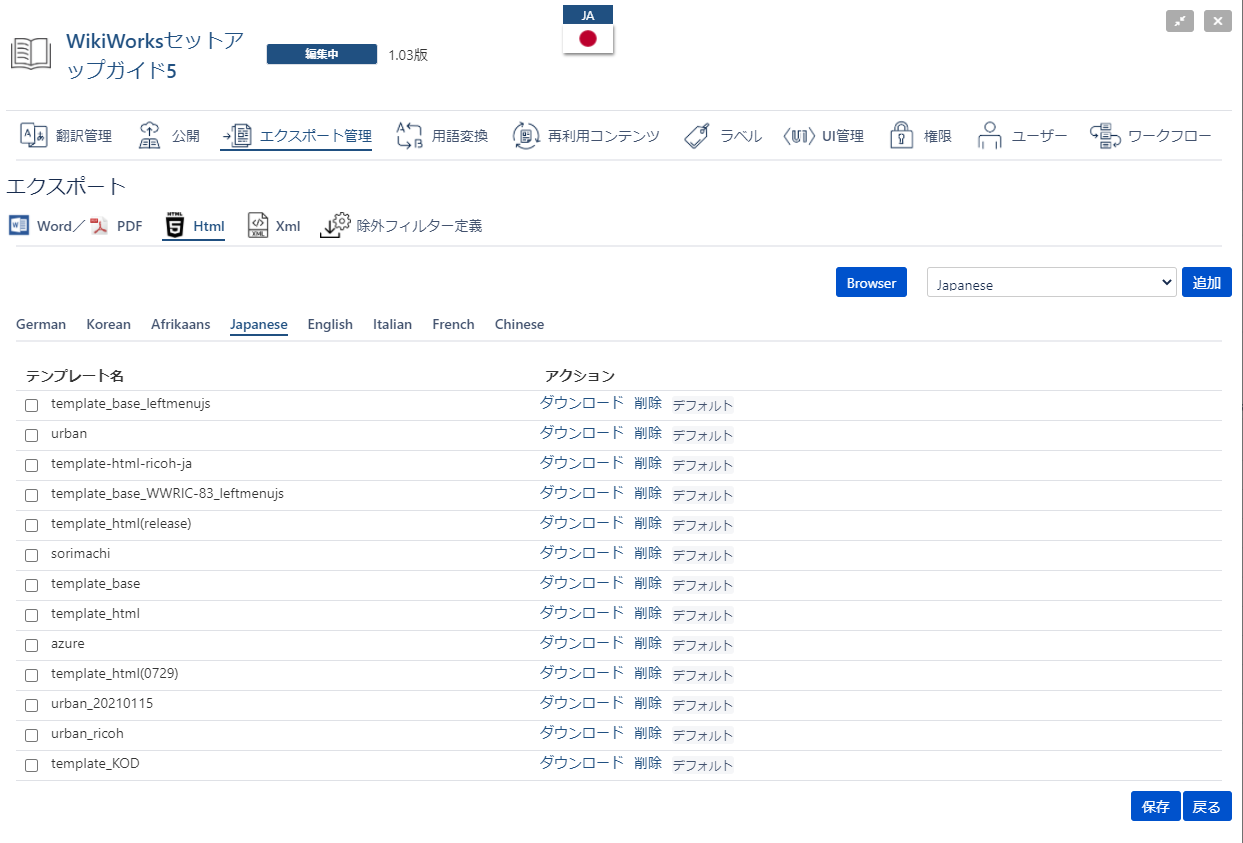
Task: Expand the Japanese language dropdown
Action: (x=1051, y=283)
